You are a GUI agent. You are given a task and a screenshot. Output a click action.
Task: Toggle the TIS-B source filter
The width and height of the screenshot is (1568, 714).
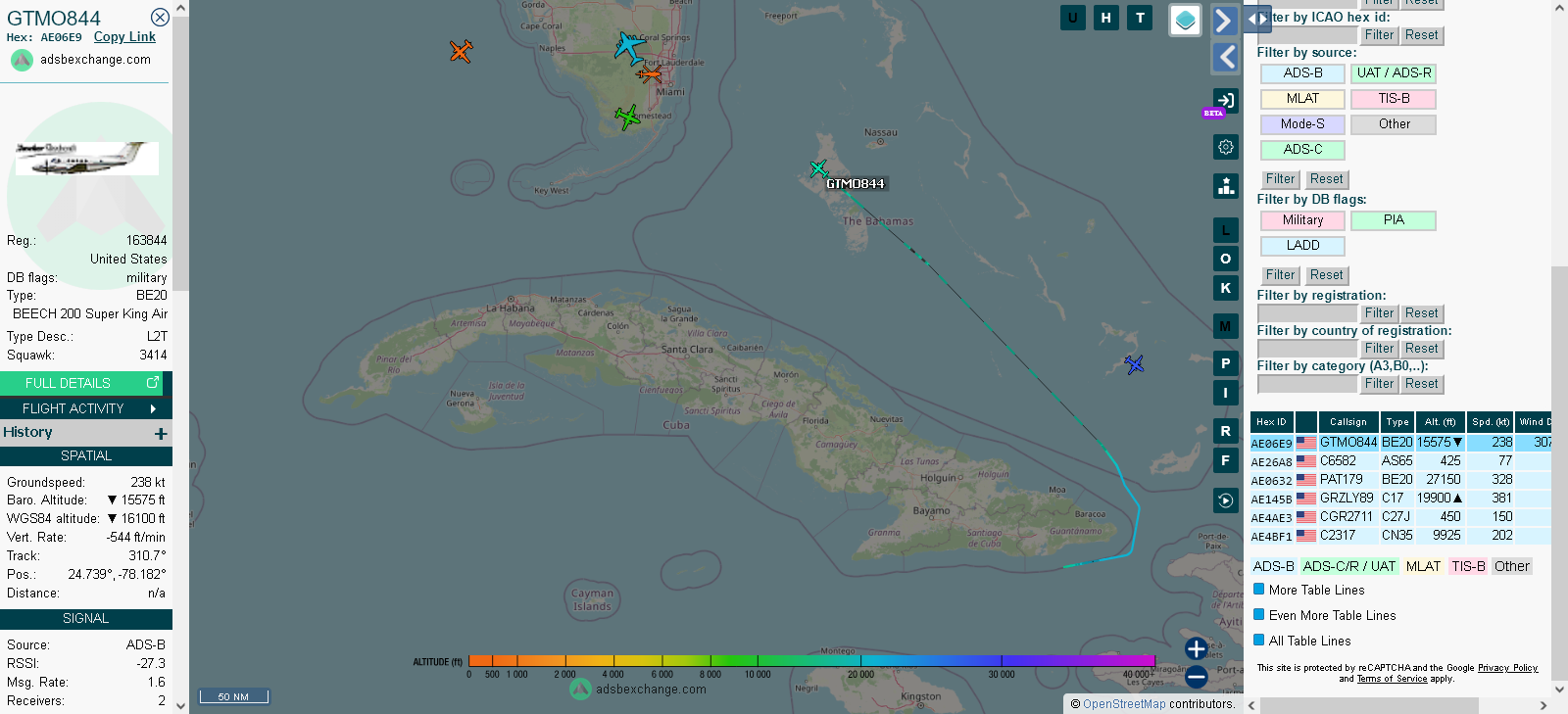pos(1394,99)
